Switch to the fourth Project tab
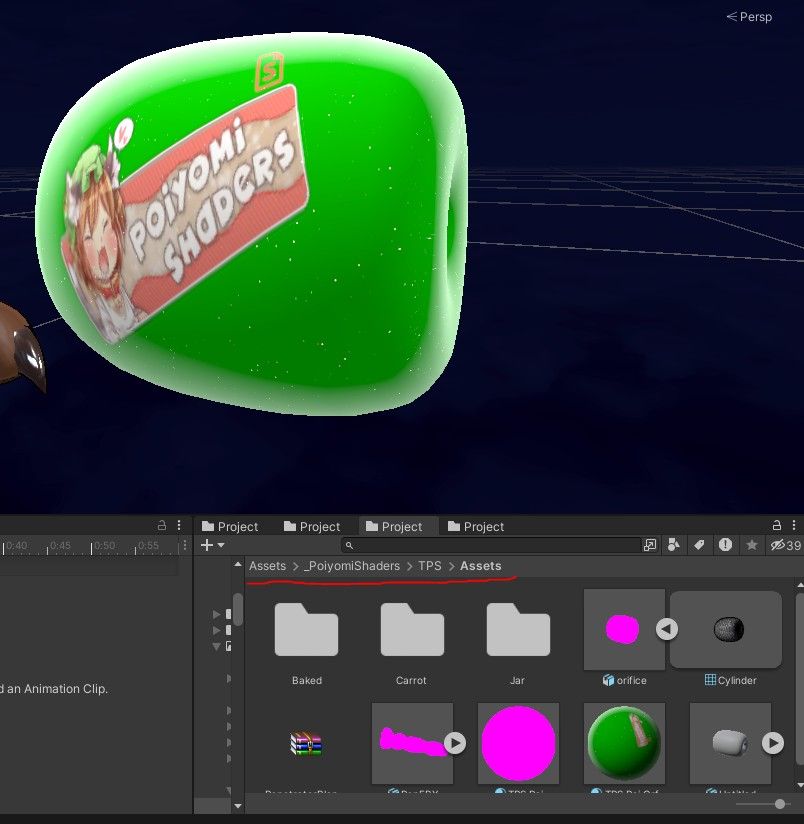 476,526
